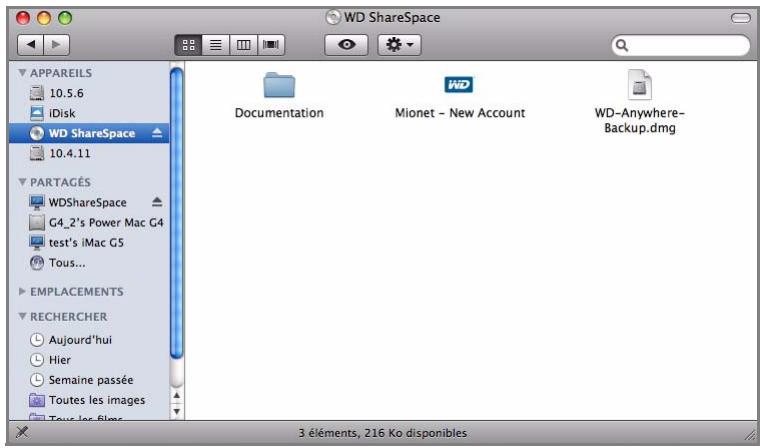760x448 pixels.
Task: Open Toutes les images search
Action: click(x=89, y=400)
